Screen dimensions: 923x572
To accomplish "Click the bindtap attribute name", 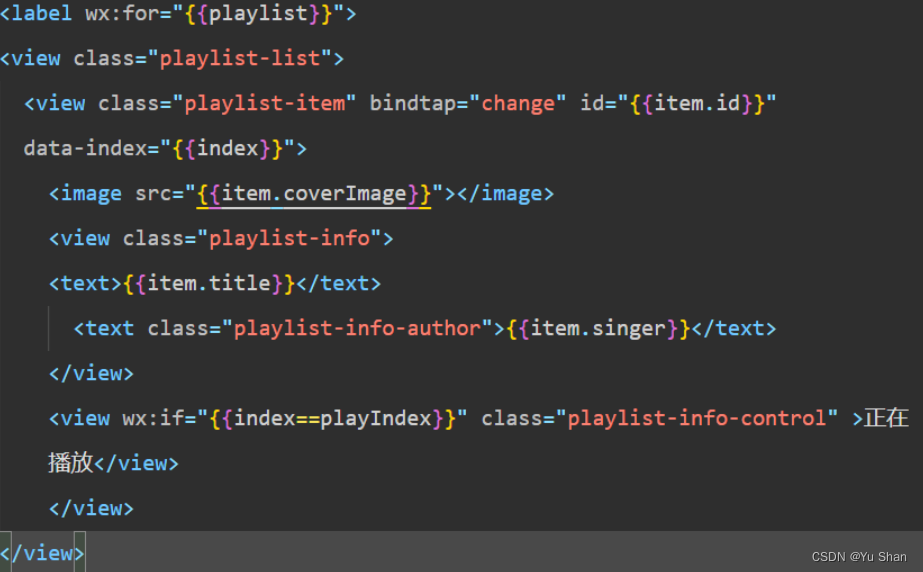I will pyautogui.click(x=412, y=104).
